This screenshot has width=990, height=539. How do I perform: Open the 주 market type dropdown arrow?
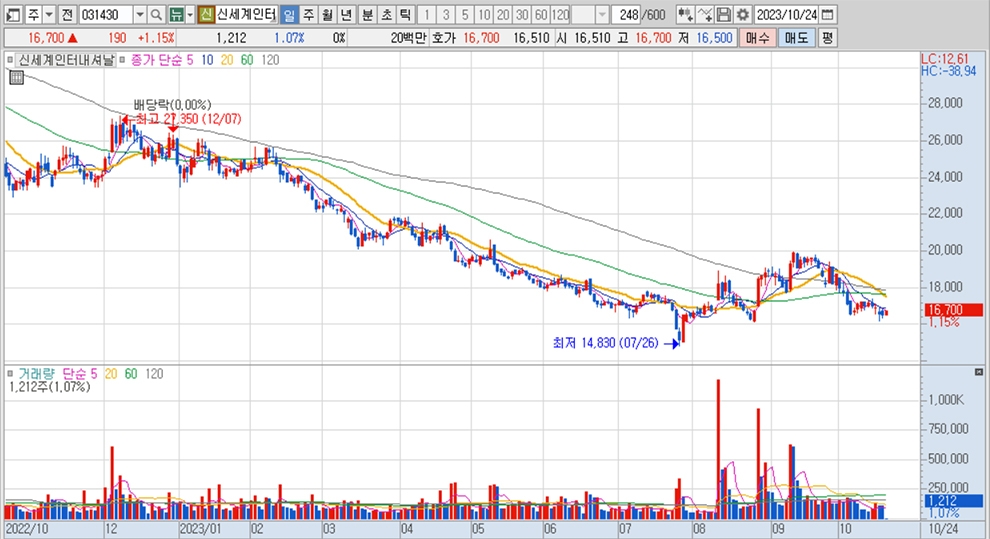48,15
